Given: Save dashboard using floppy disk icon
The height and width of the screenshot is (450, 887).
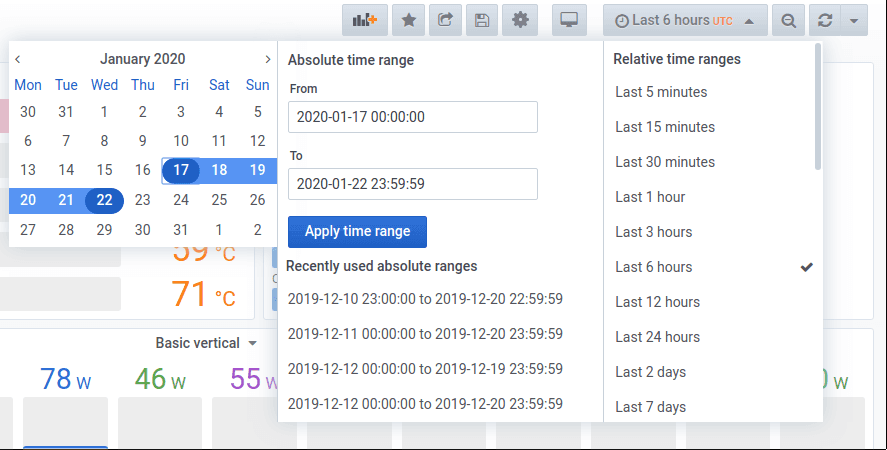Looking at the screenshot, I should [x=482, y=20].
